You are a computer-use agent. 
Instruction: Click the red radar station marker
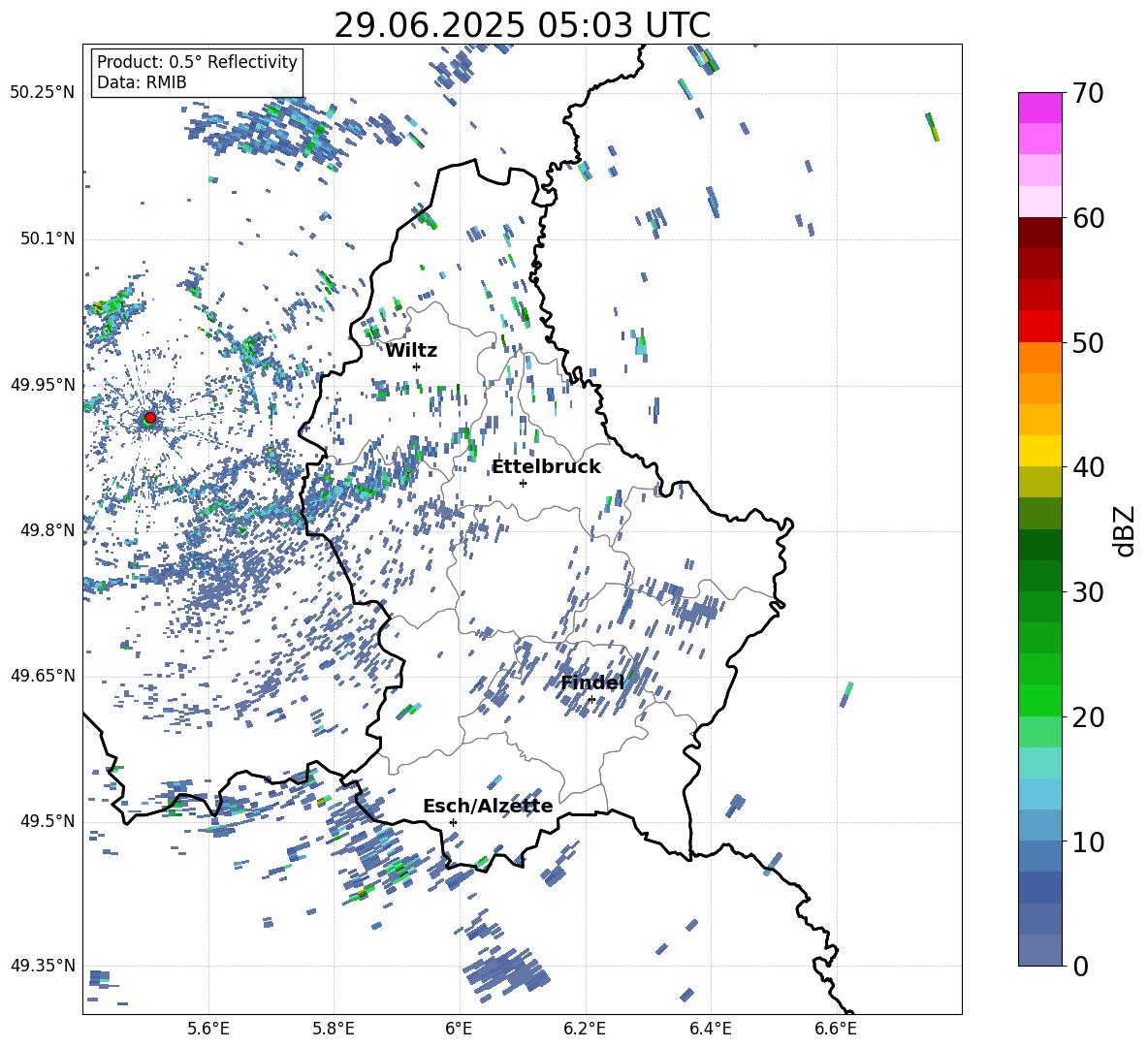[150, 418]
